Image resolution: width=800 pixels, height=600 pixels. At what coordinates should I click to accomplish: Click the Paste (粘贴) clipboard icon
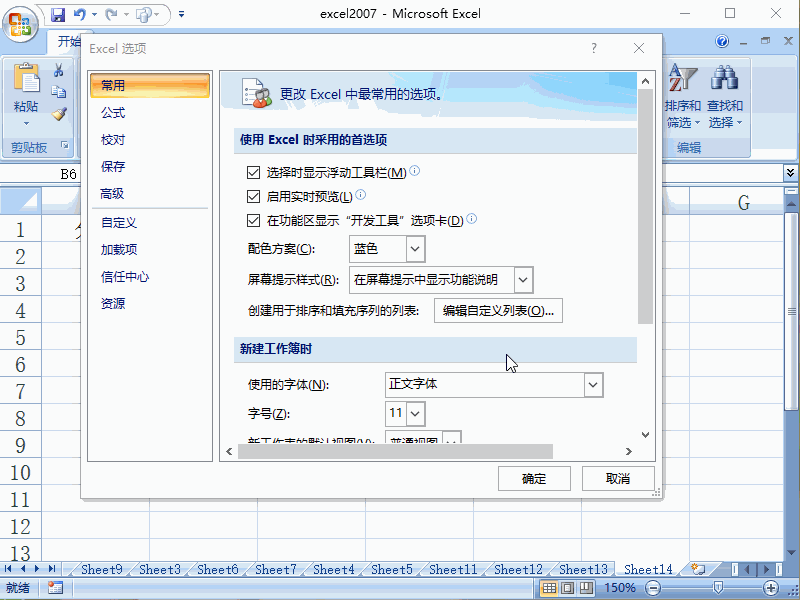point(27,78)
